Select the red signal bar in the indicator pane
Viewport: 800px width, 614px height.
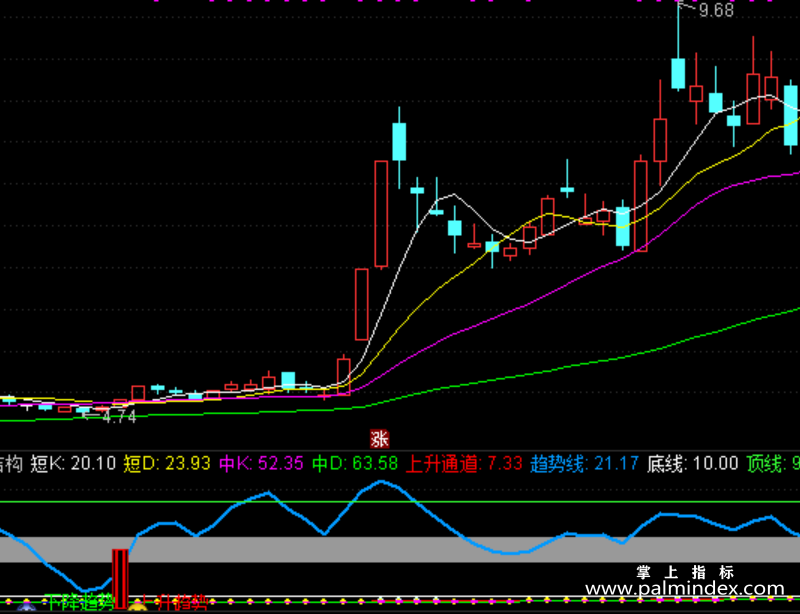tap(120, 579)
